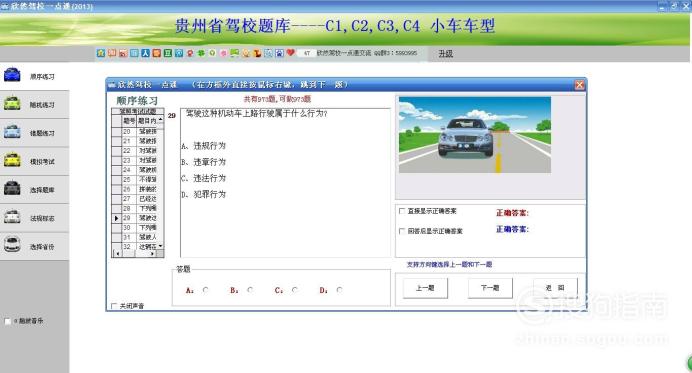Click the blue paw print toolbar icon
Screen dimensions: 692x373
pyautogui.click(x=279, y=53)
